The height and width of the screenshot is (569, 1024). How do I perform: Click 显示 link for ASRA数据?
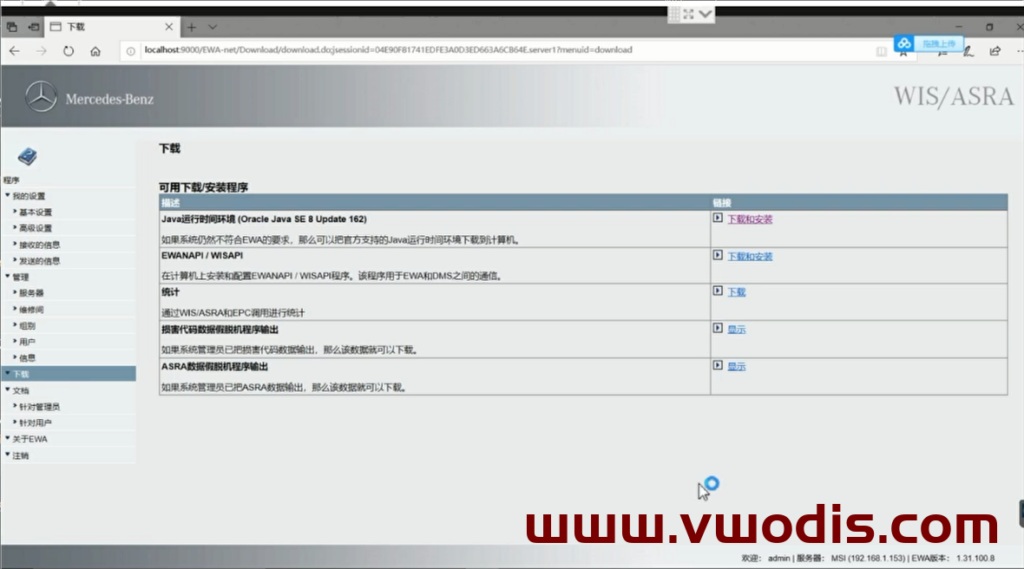point(737,366)
